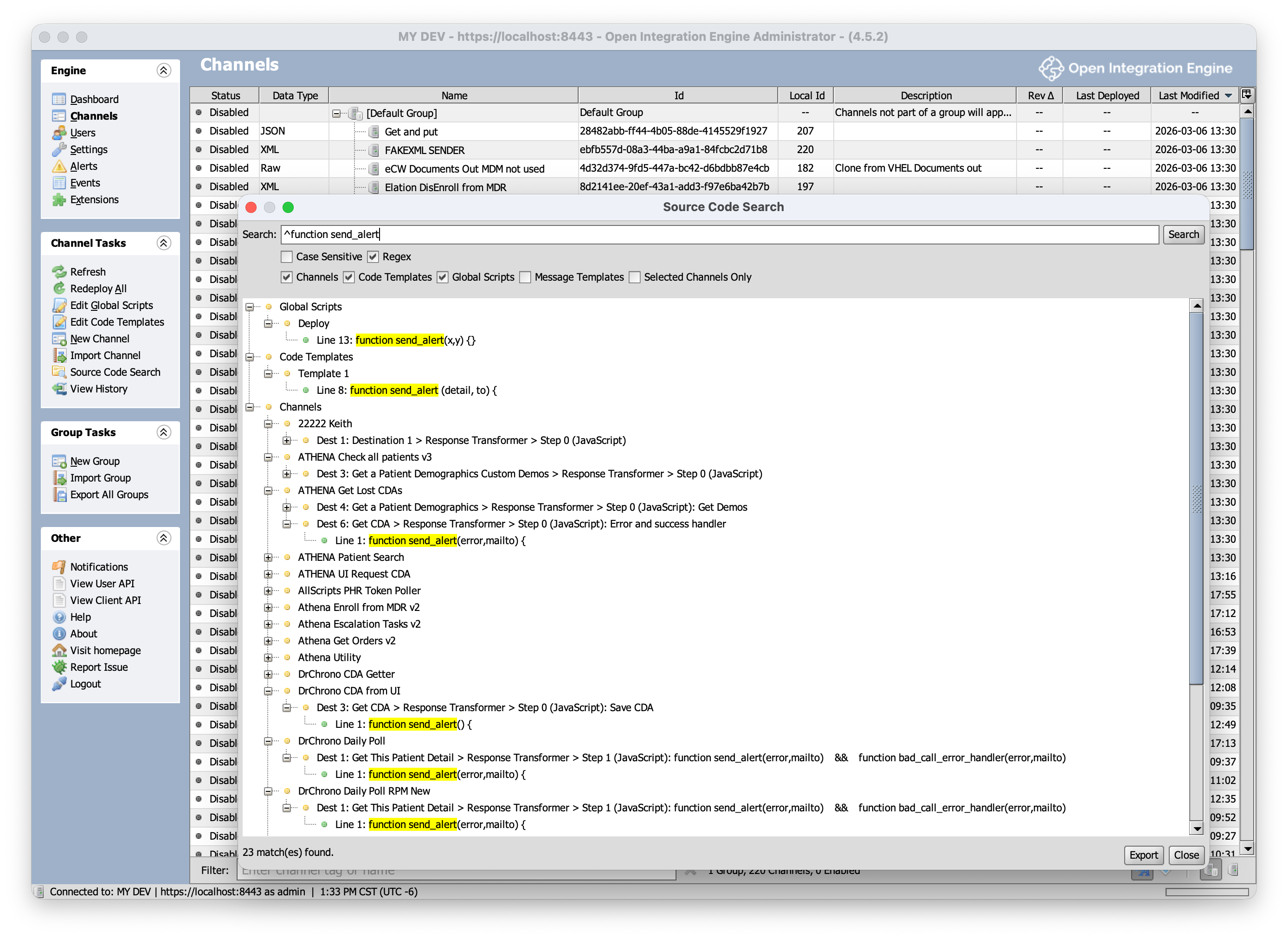Screen dimensions: 1288x938
Task: Click the Redeploy All icon
Action: 60,289
